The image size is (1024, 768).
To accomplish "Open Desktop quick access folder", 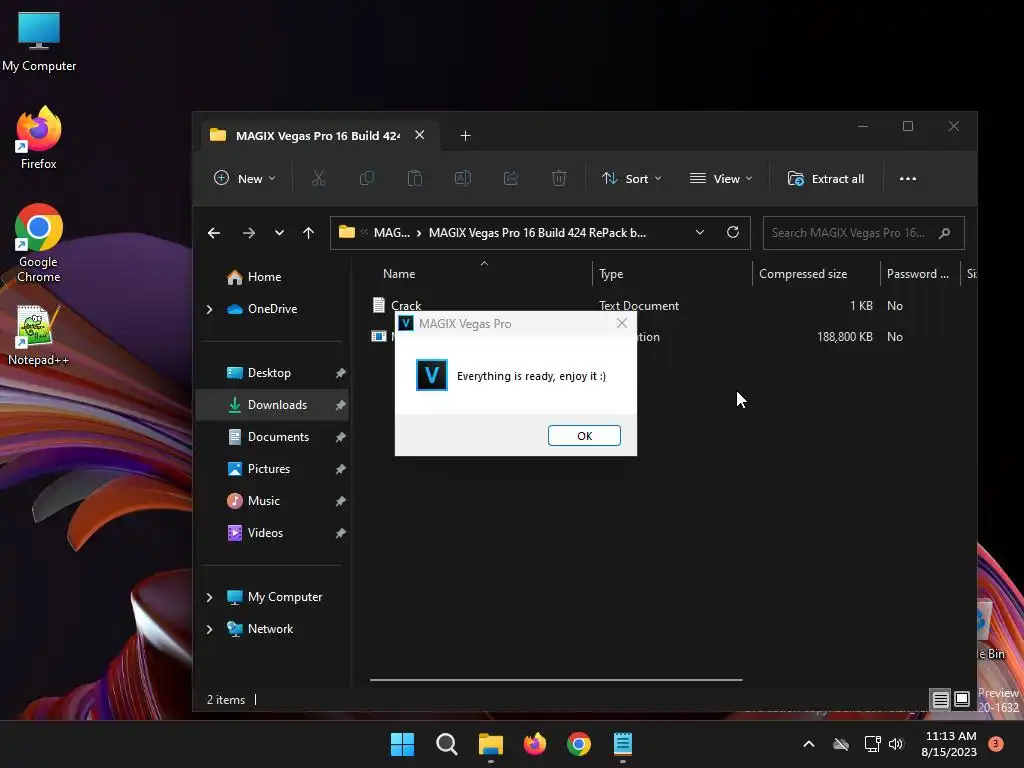I will 269,373.
